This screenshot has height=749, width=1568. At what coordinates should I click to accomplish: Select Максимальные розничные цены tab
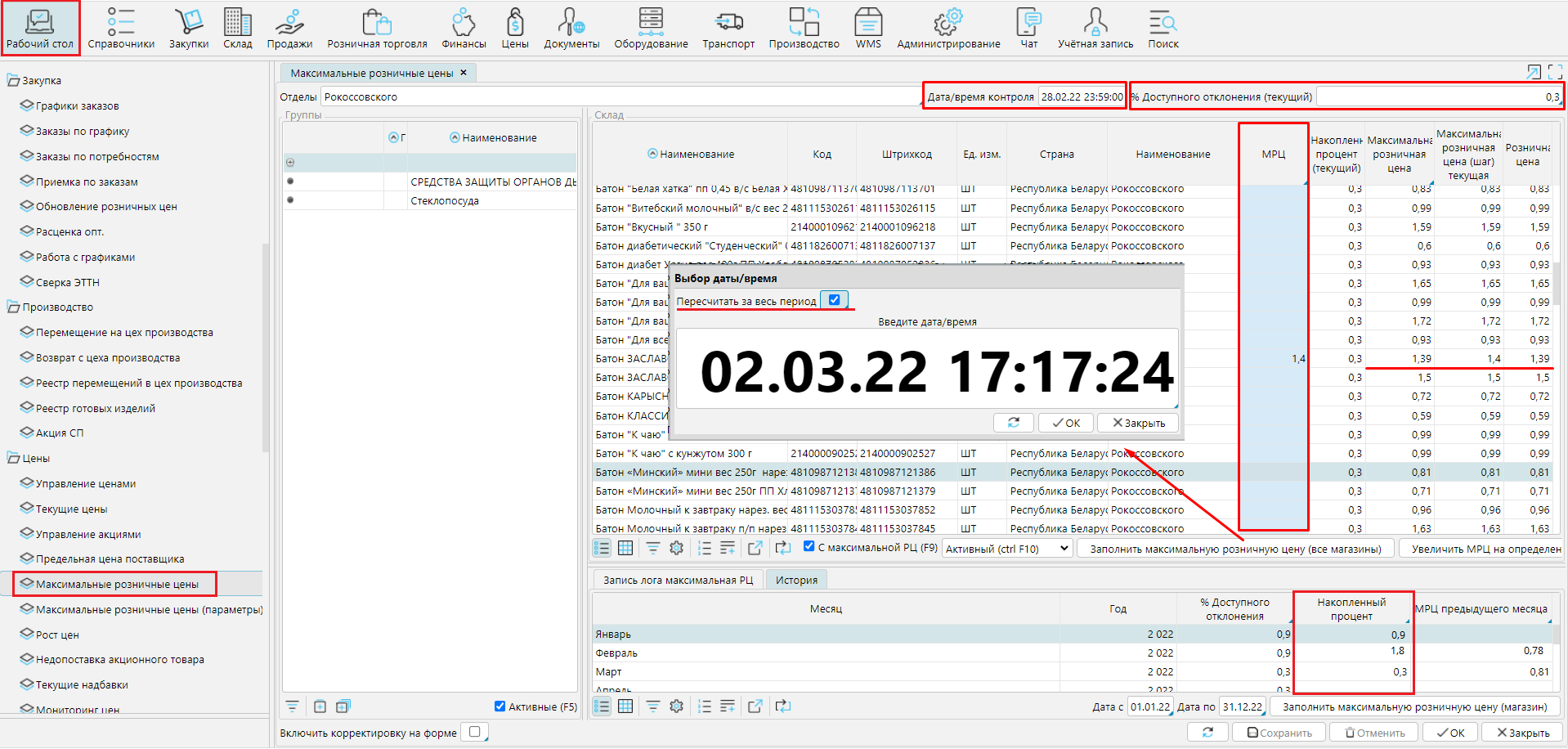click(x=372, y=73)
